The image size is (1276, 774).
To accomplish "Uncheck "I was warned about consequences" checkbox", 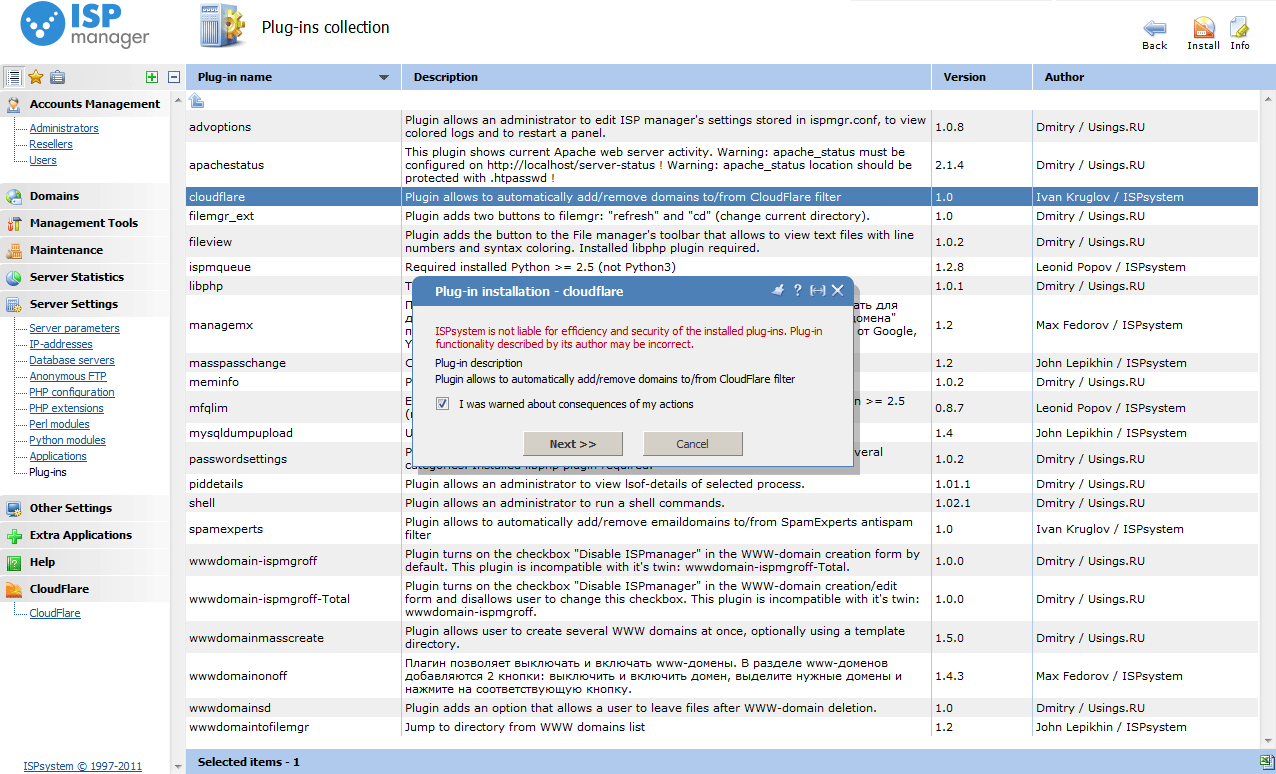I will (x=442, y=404).
